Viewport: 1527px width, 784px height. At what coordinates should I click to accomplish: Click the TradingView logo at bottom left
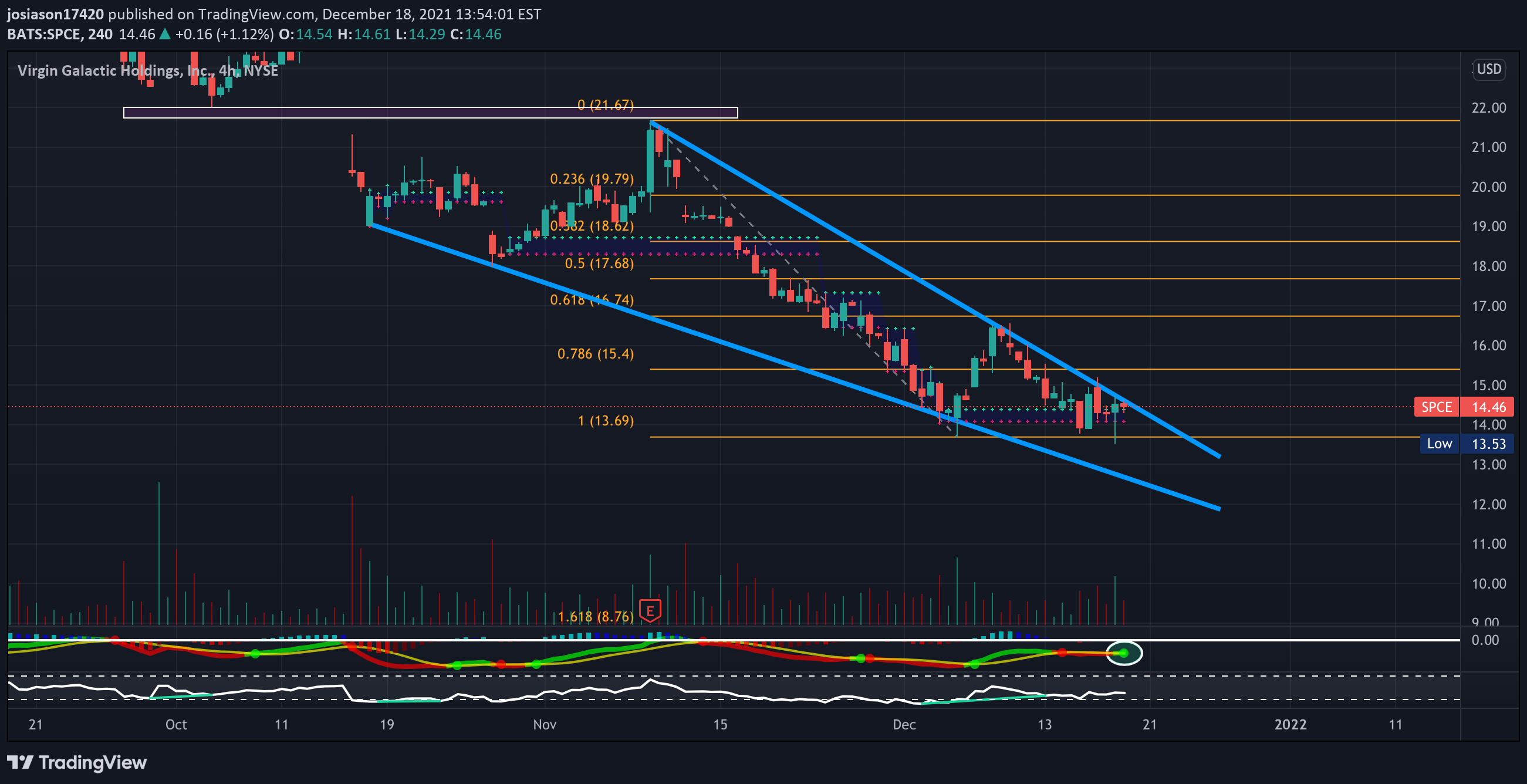click(76, 762)
